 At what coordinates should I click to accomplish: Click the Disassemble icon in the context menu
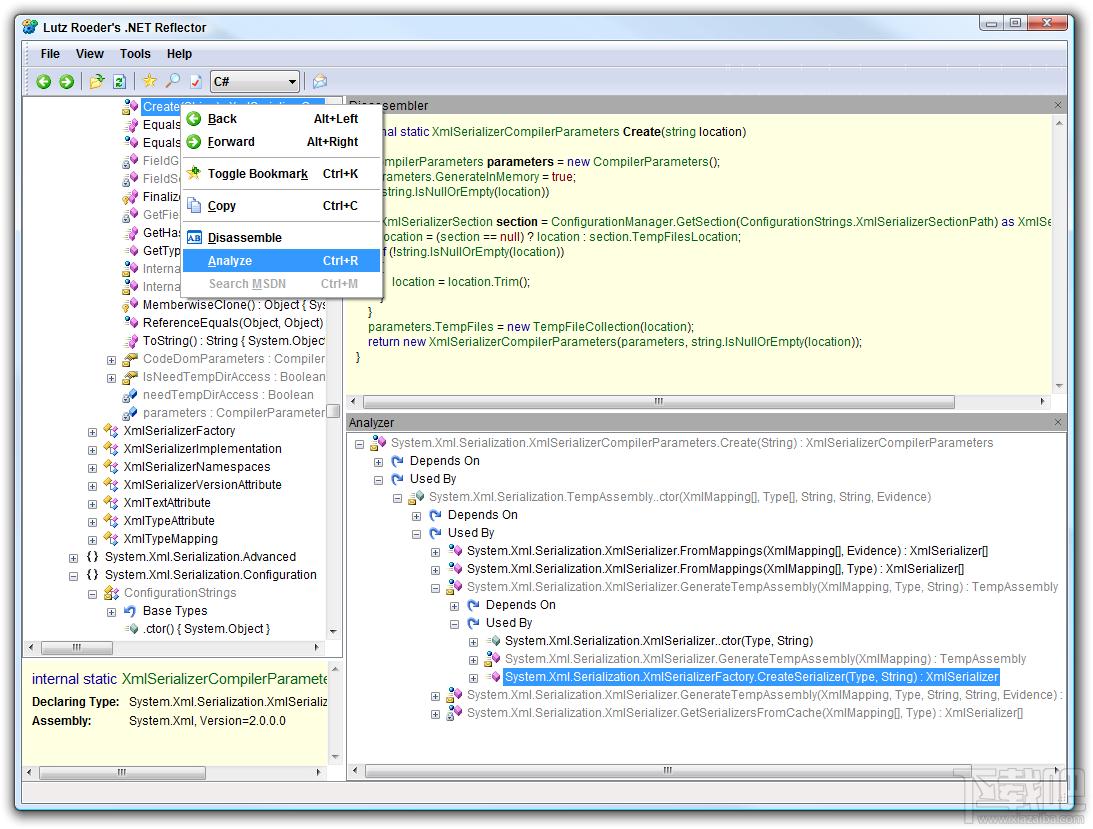[194, 238]
